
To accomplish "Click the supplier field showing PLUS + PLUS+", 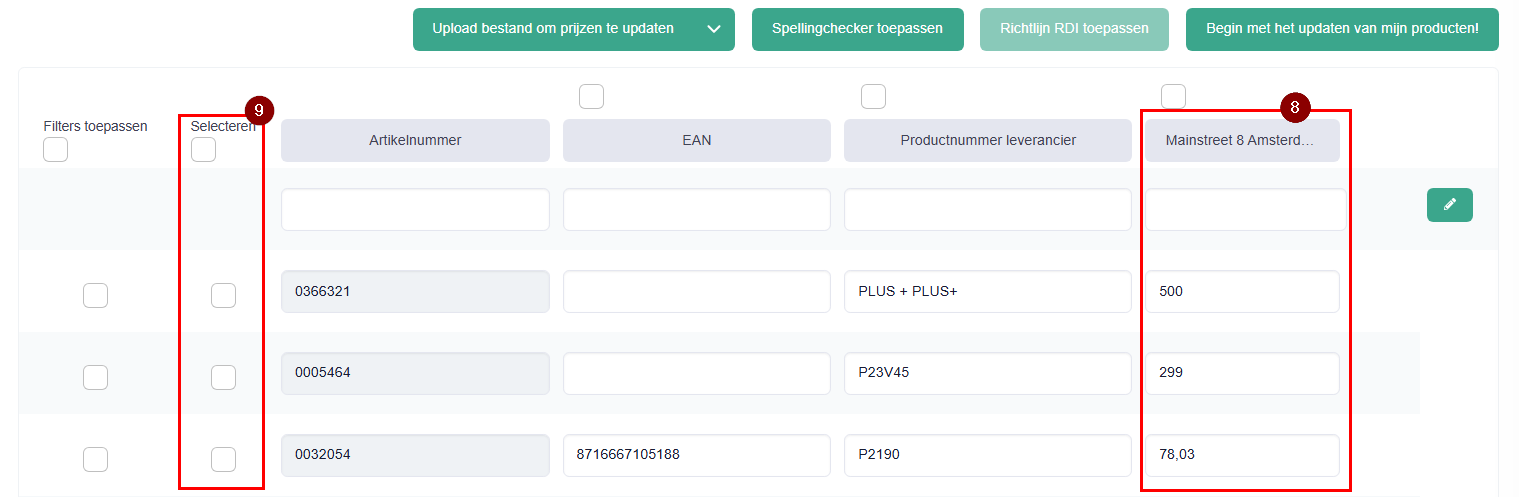I will pos(987,292).
